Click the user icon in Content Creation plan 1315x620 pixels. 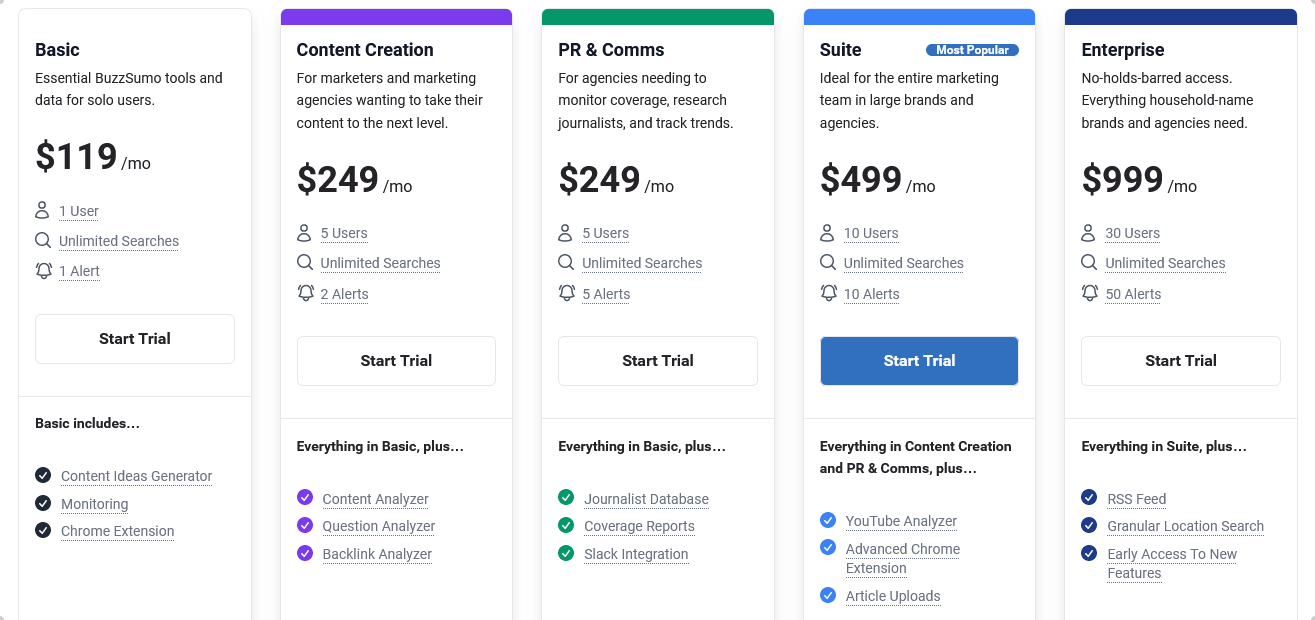[304, 232]
